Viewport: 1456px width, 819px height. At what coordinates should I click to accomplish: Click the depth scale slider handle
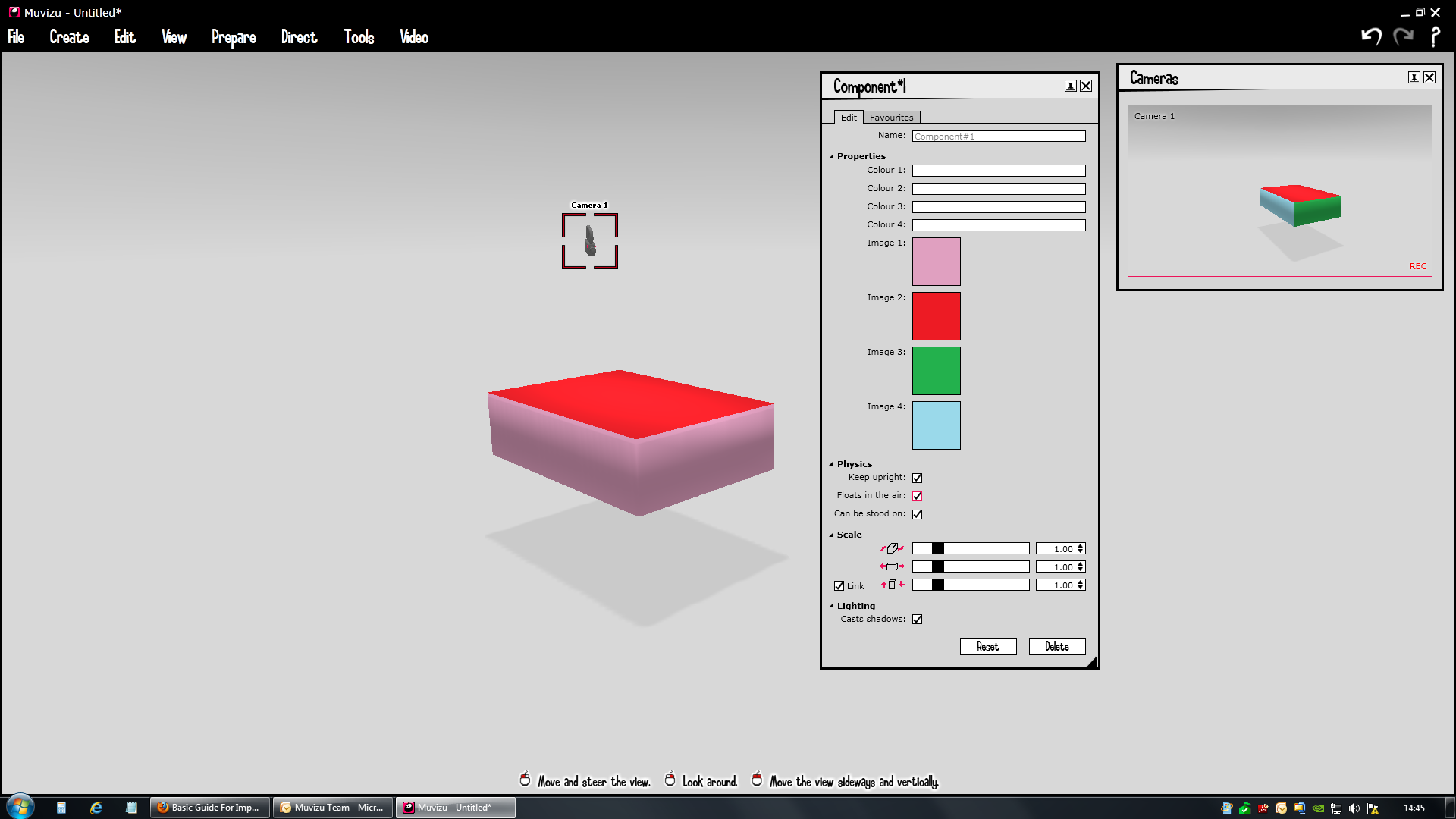(x=938, y=548)
